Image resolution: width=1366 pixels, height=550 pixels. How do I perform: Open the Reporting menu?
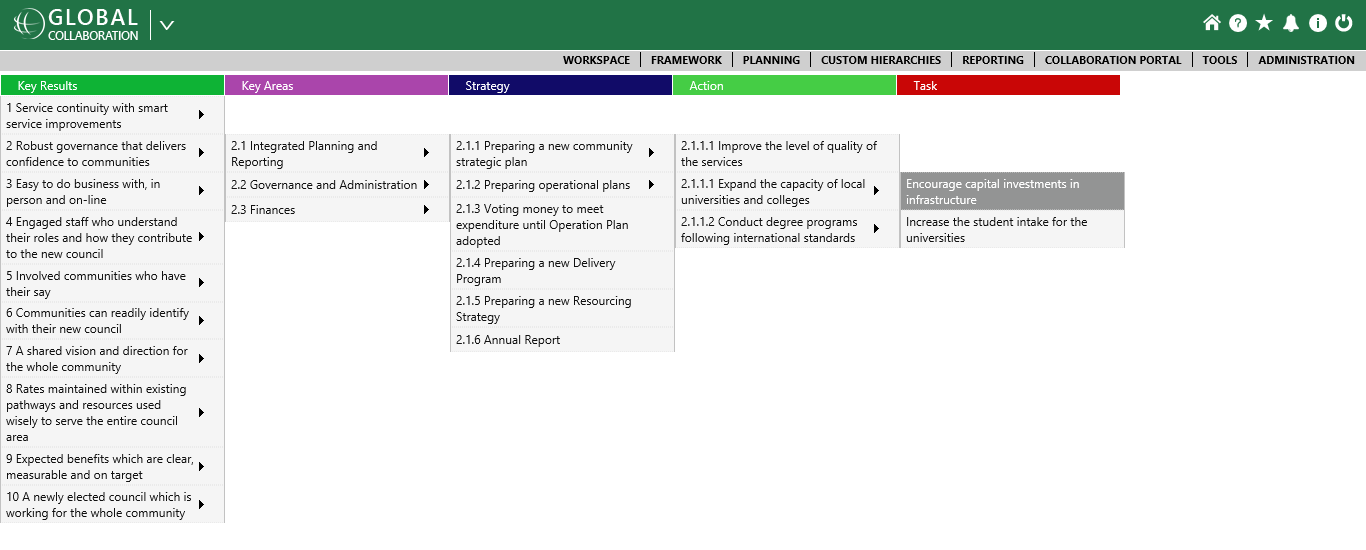tap(992, 60)
